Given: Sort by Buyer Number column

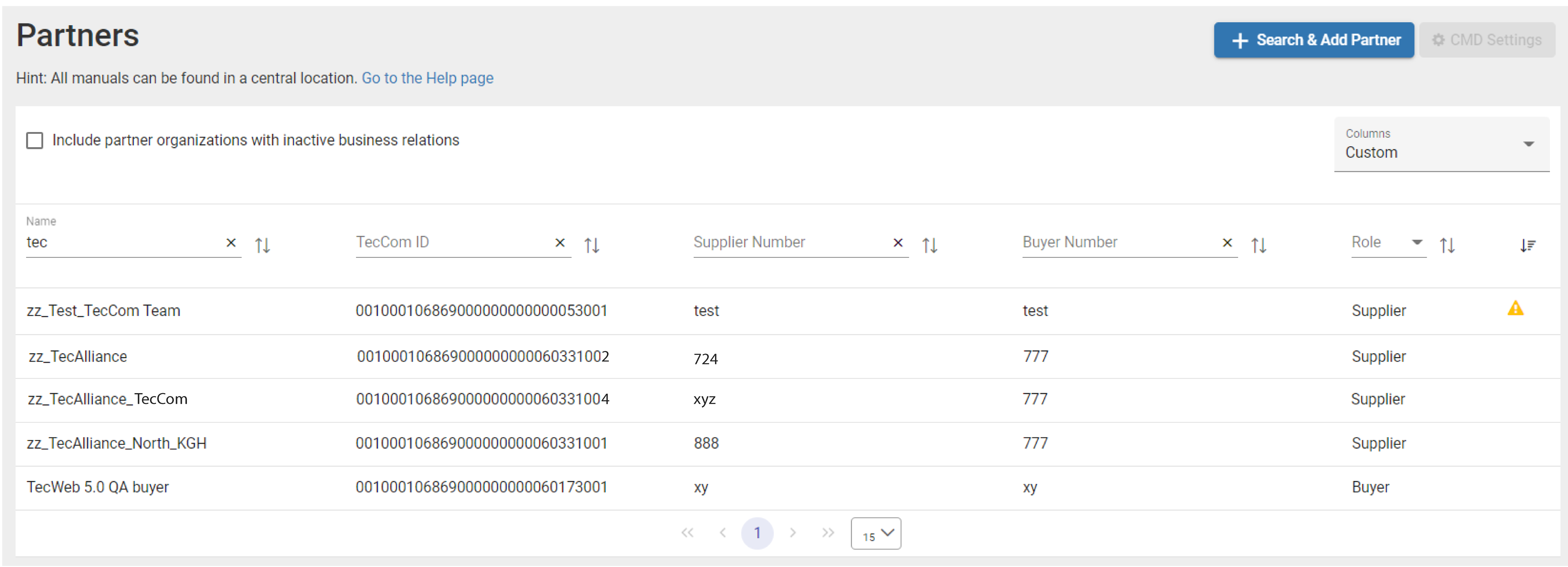Looking at the screenshot, I should coord(1259,245).
